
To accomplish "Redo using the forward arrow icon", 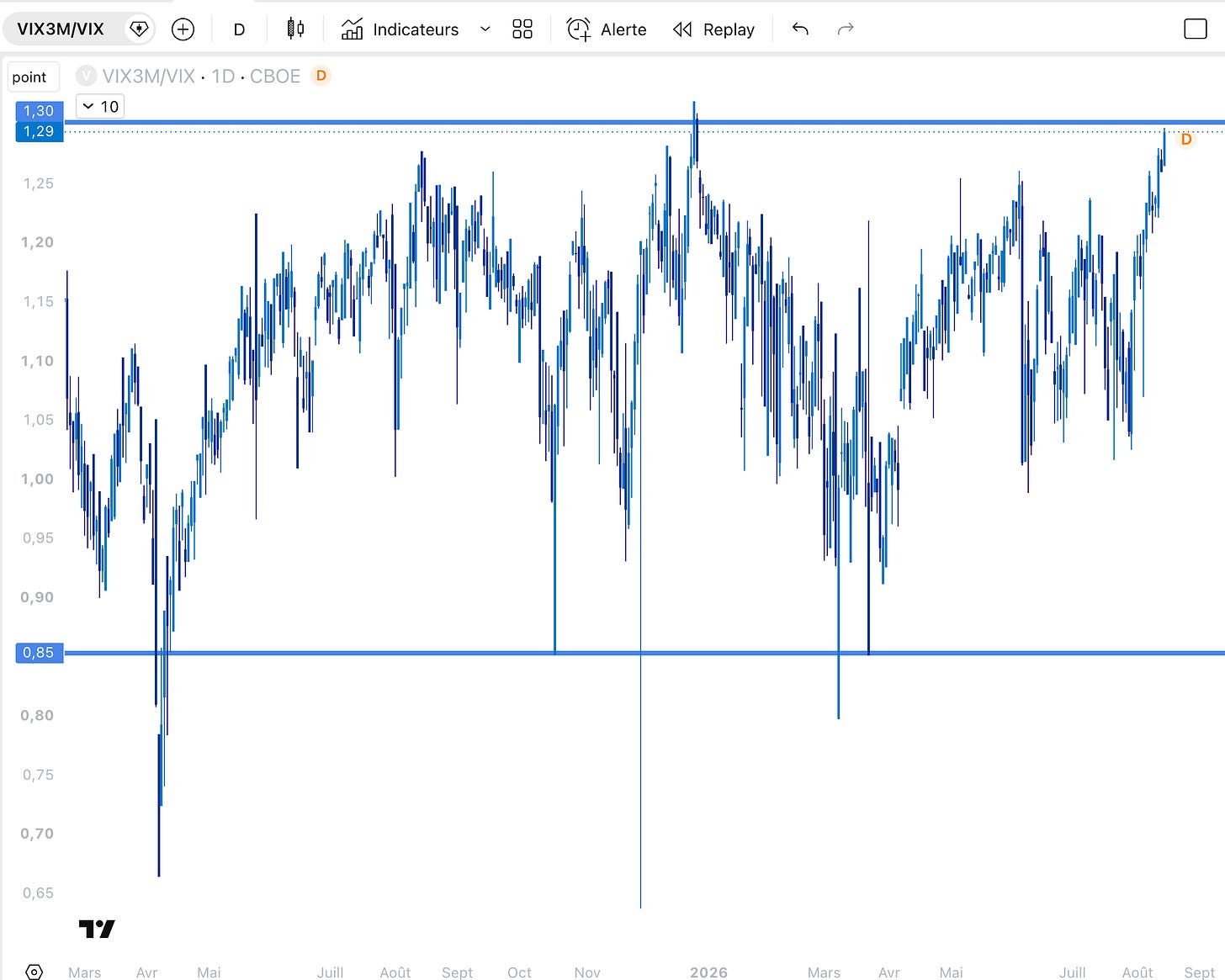I will 846,29.
